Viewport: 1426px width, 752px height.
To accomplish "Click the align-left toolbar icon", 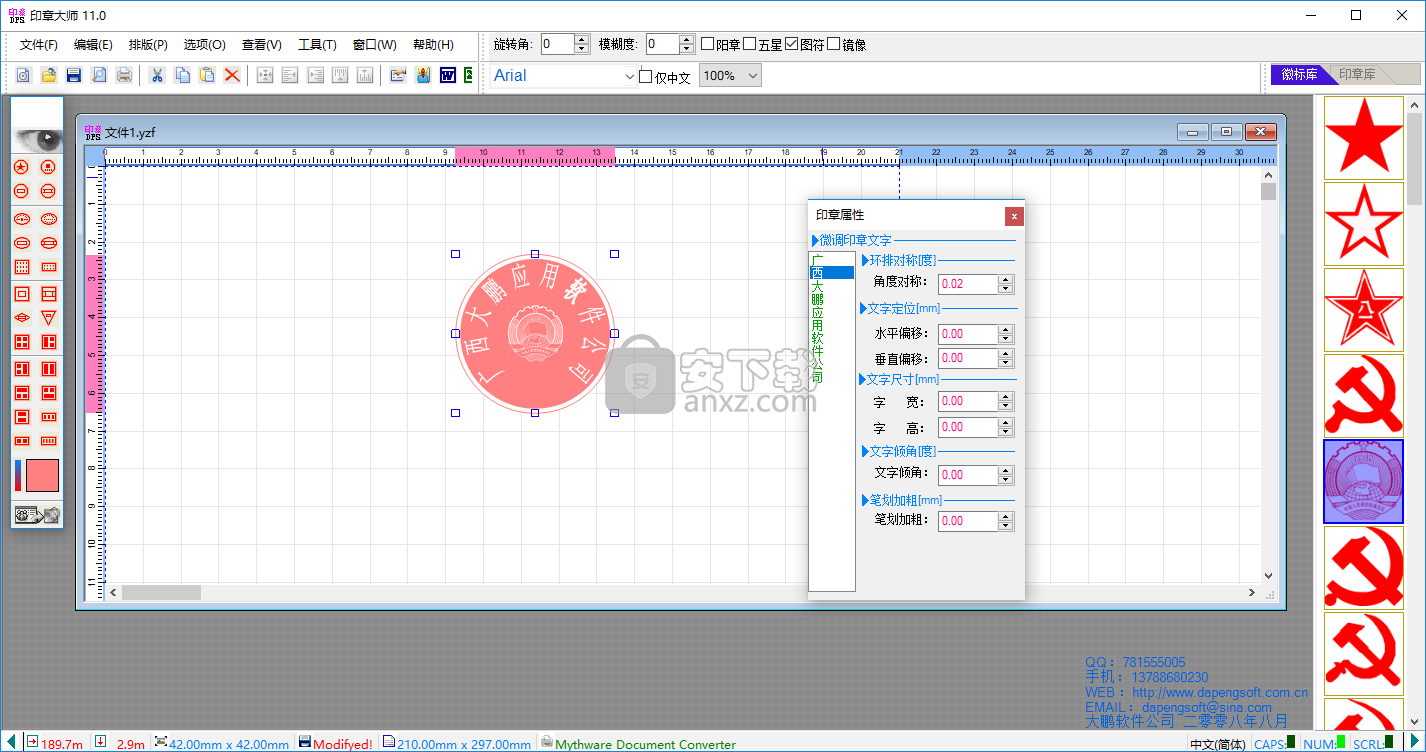I will coord(290,75).
